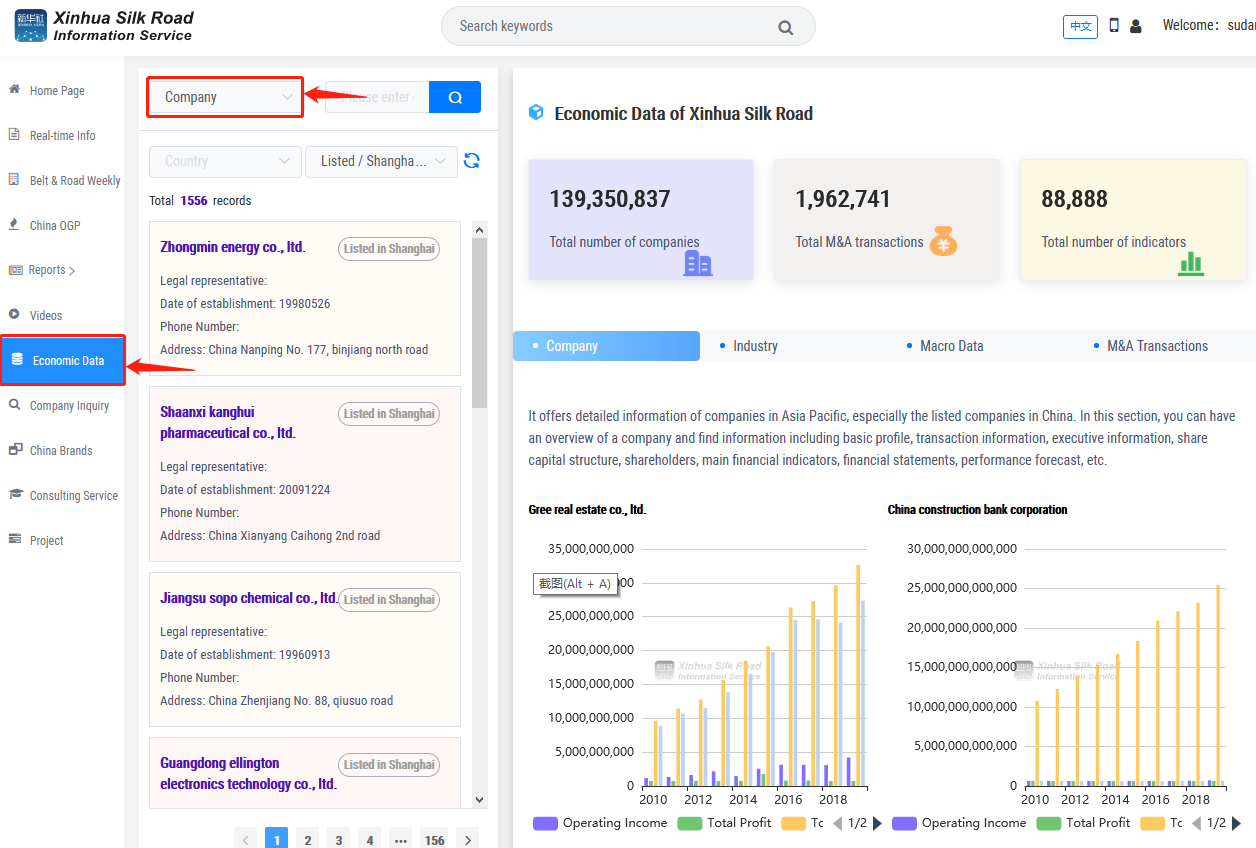Go to previous legend page in Gree chart
This screenshot has height=848, width=1256.
pos(837,823)
